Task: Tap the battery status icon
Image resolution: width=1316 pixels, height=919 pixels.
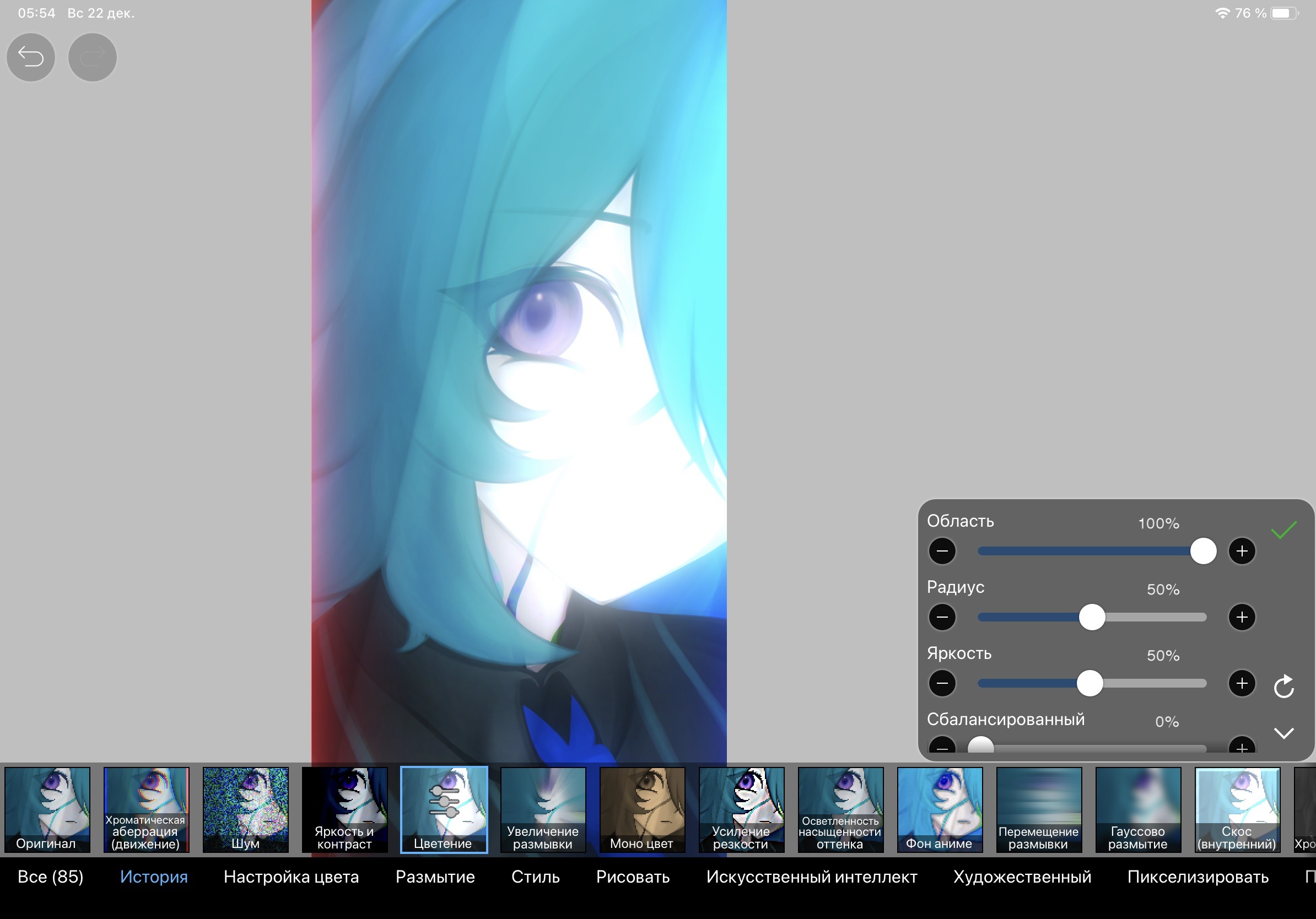Action: pyautogui.click(x=1285, y=13)
